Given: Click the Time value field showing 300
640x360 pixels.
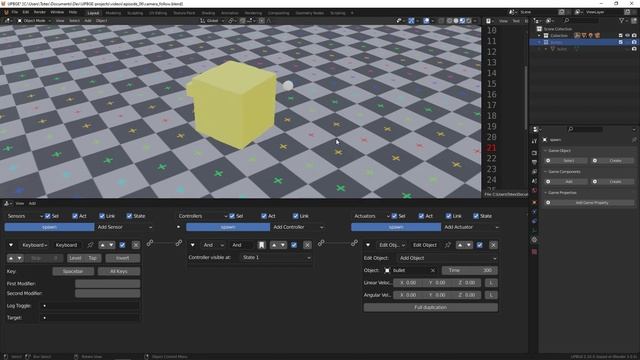Looking at the screenshot, I should tap(470, 270).
